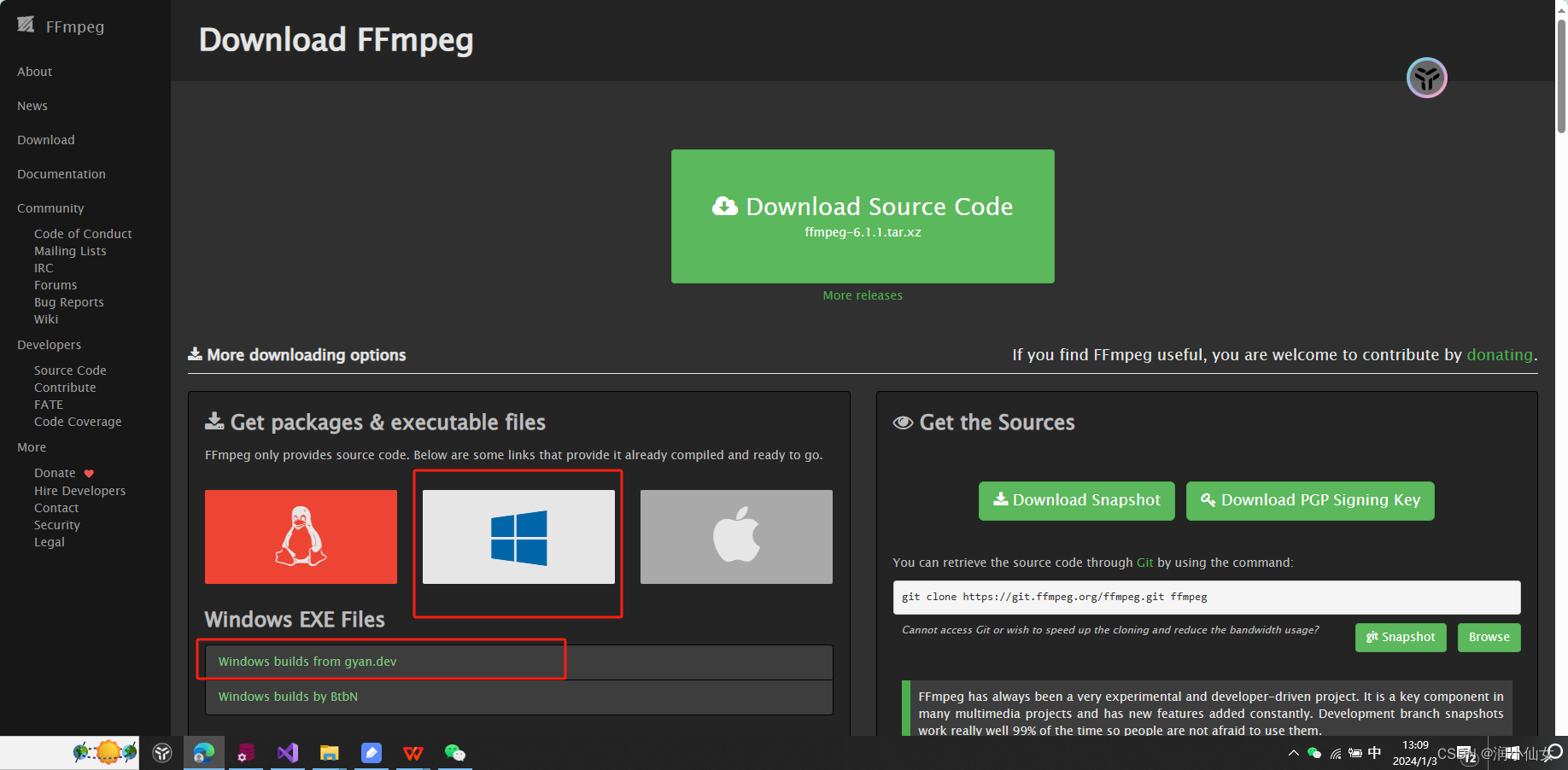This screenshot has height=770, width=1568.
Task: Open File Explorer from the taskbar
Action: point(330,753)
